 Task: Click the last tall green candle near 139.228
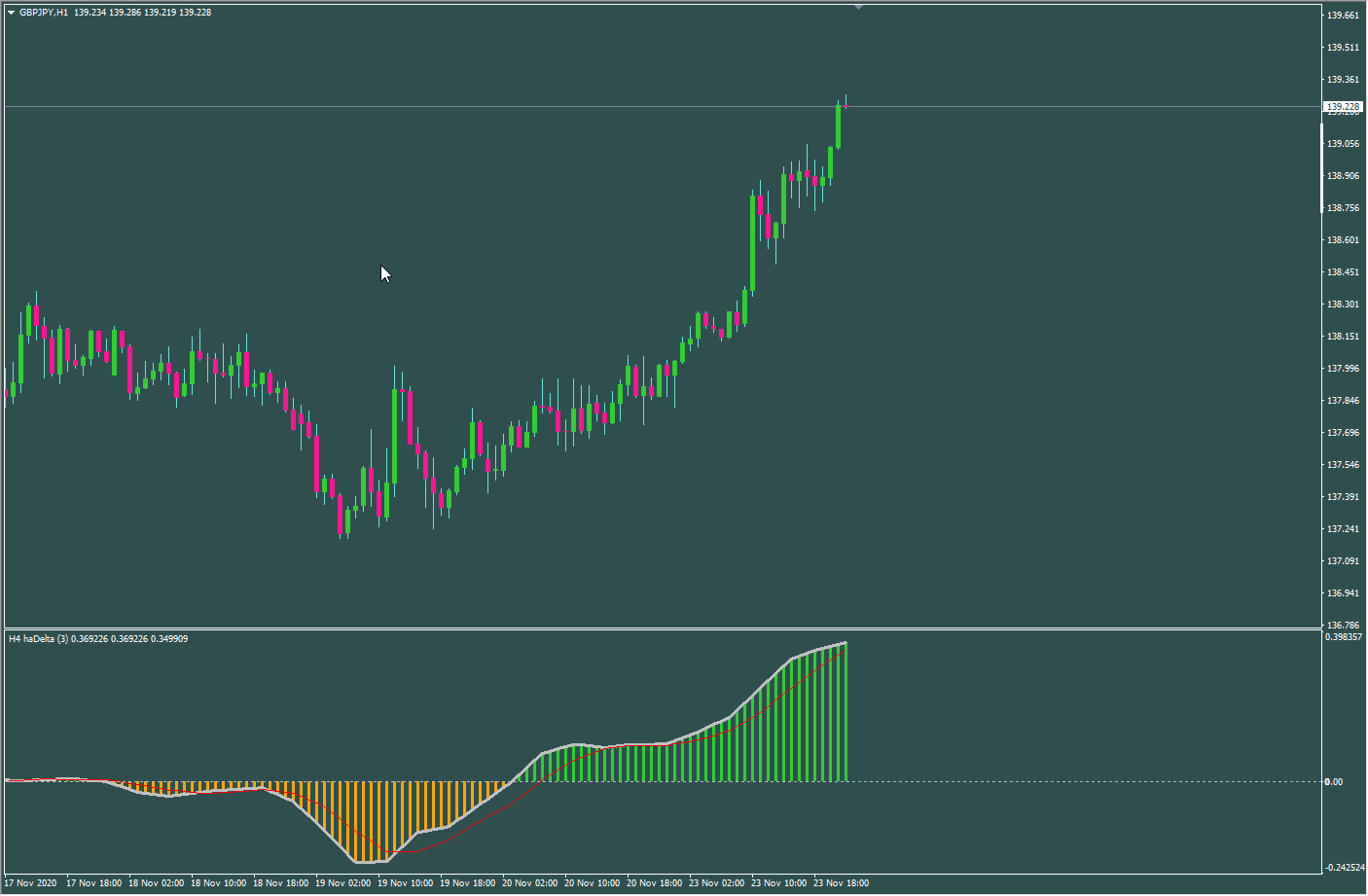coord(838,125)
